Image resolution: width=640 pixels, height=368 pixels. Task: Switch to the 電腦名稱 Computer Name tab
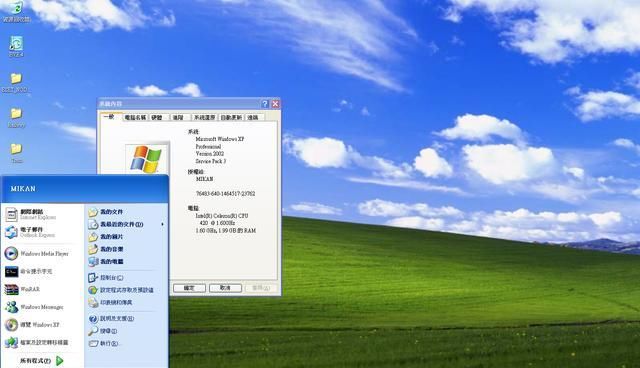tap(135, 117)
